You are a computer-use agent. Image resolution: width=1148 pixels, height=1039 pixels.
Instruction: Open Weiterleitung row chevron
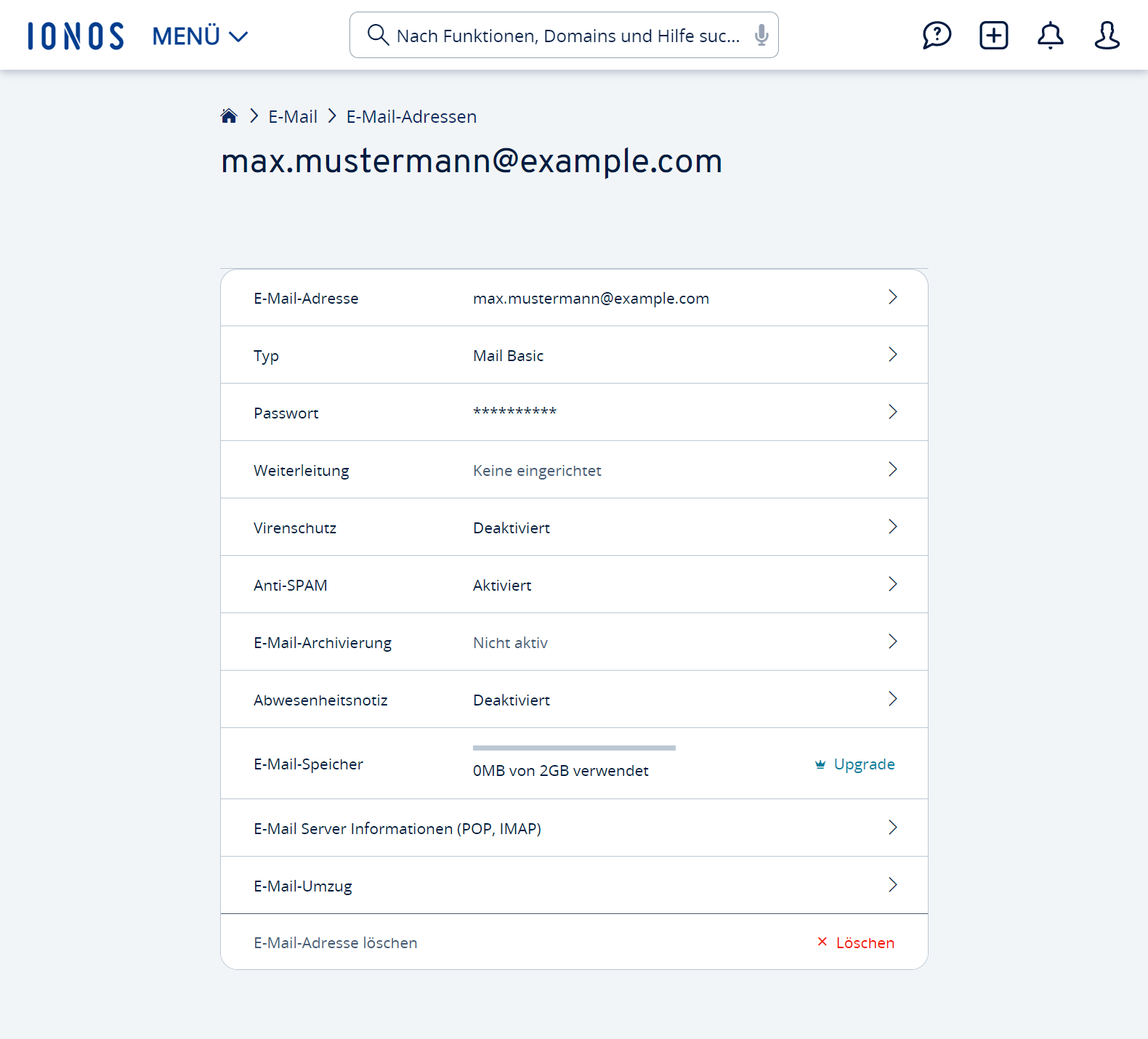[x=893, y=469]
